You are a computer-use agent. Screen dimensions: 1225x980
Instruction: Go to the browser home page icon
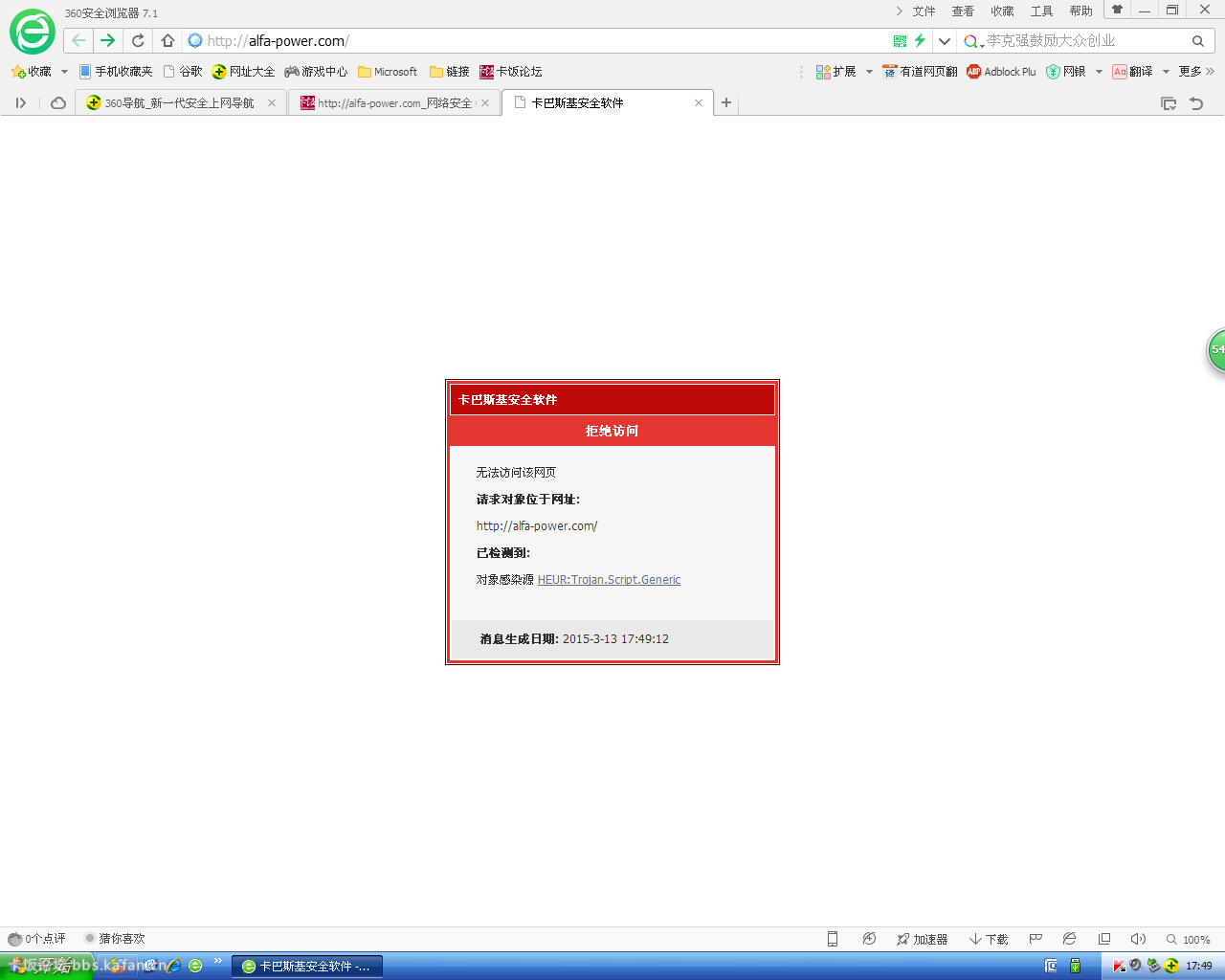167,40
